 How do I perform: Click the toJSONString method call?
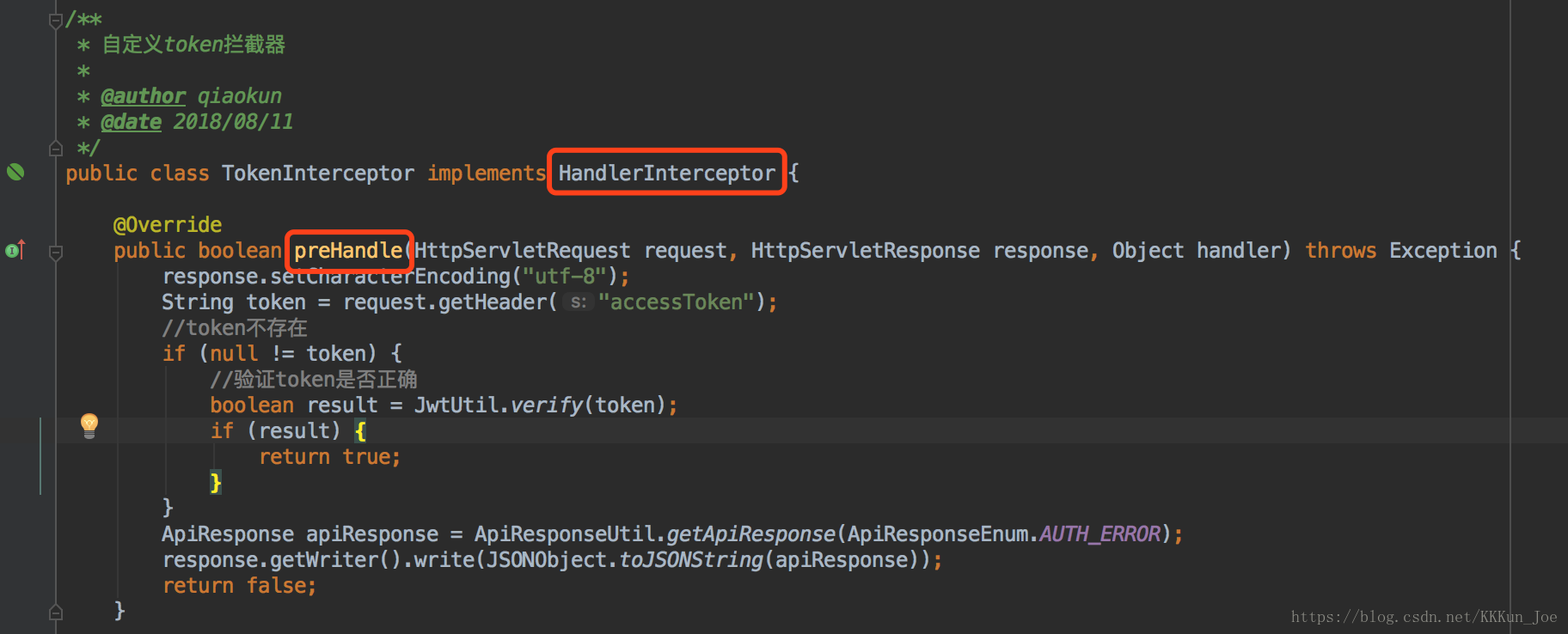[691, 560]
